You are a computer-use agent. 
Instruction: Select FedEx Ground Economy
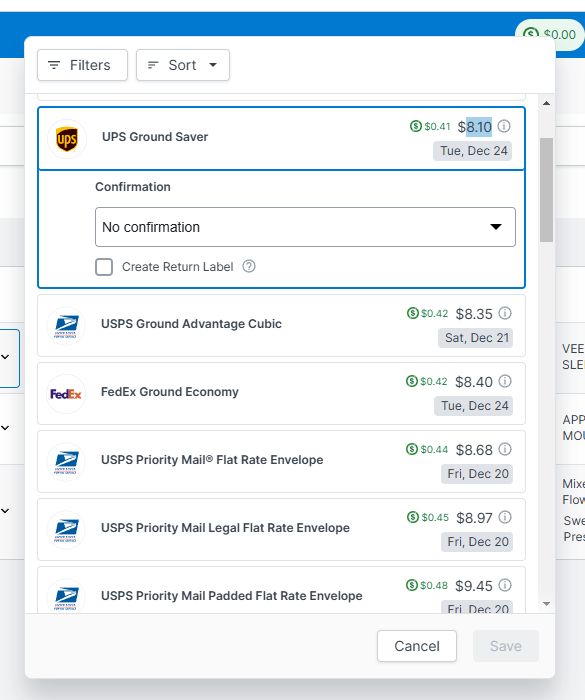[281, 393]
